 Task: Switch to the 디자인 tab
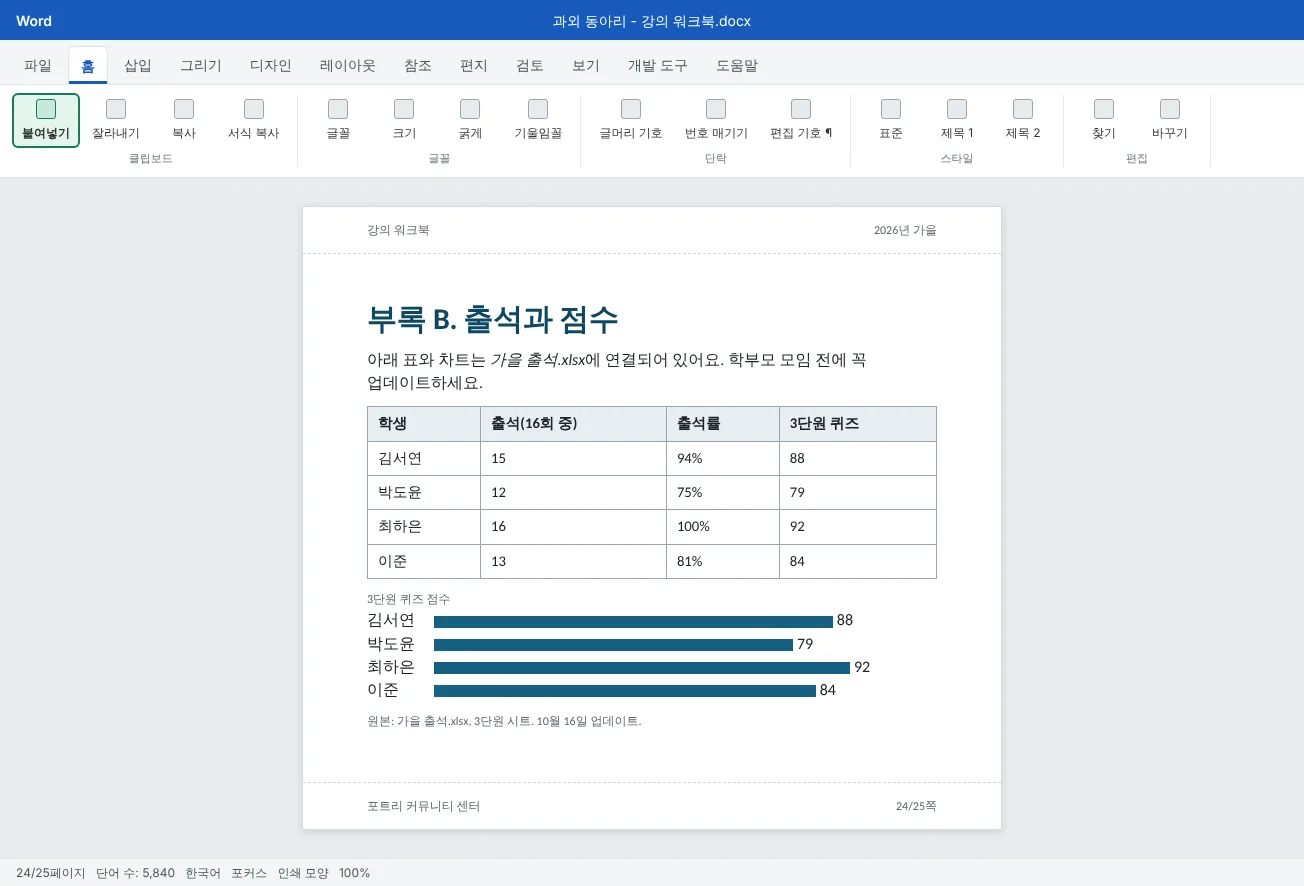271,66
